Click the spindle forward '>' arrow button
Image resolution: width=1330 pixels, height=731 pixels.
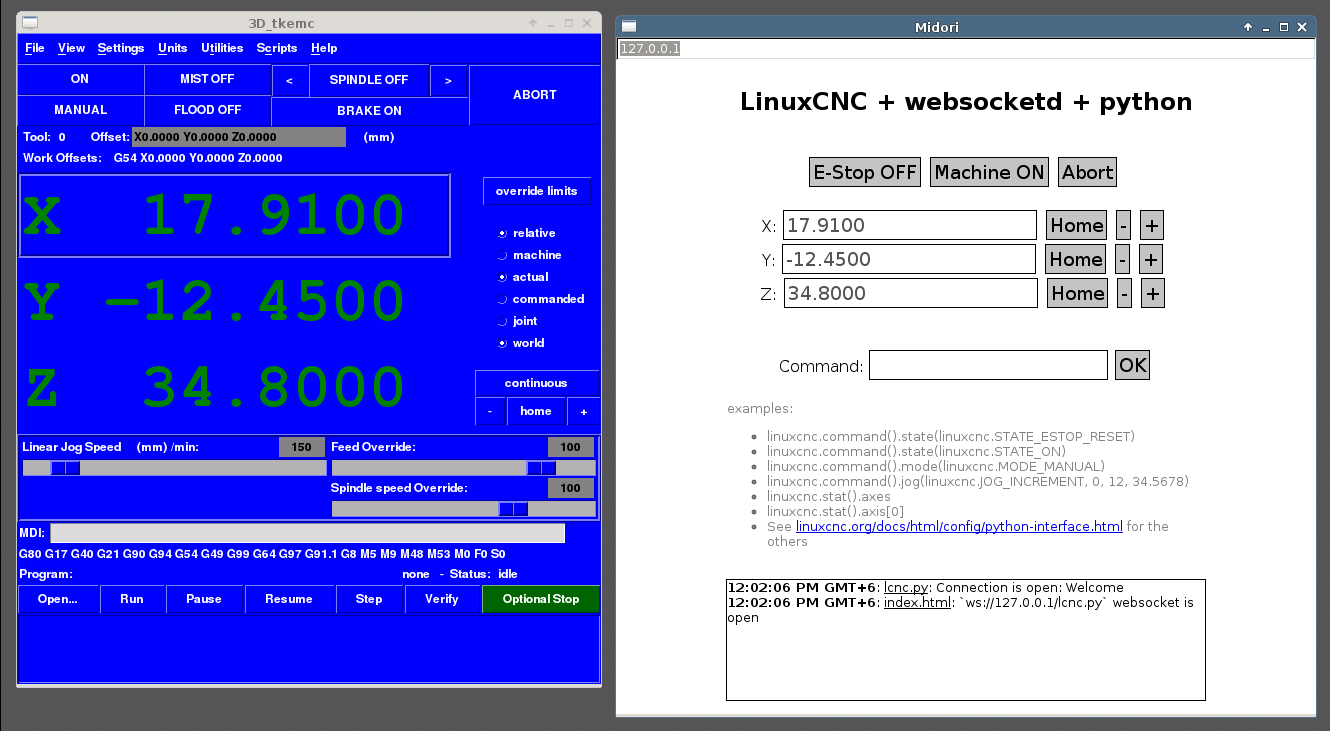click(449, 80)
